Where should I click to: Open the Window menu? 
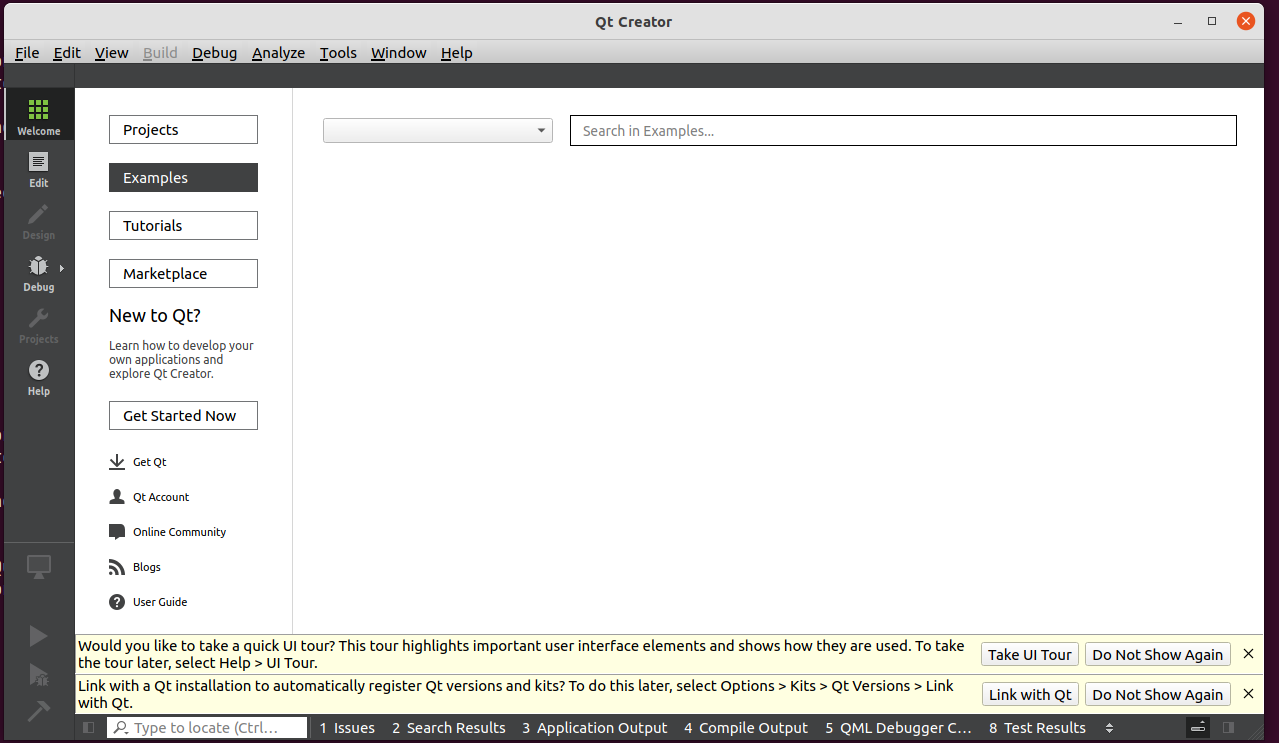[x=398, y=53]
